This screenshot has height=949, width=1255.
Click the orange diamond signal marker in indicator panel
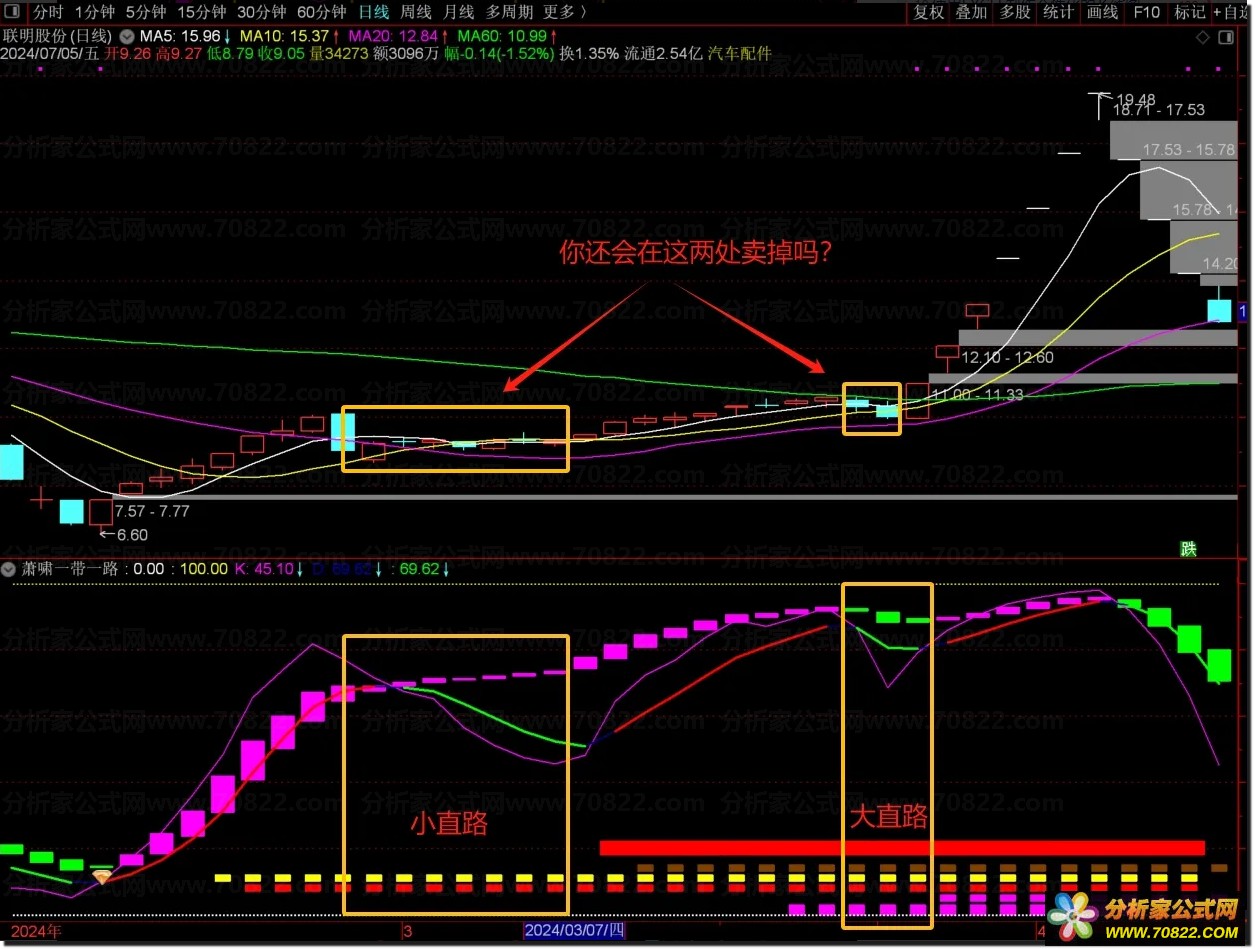101,876
